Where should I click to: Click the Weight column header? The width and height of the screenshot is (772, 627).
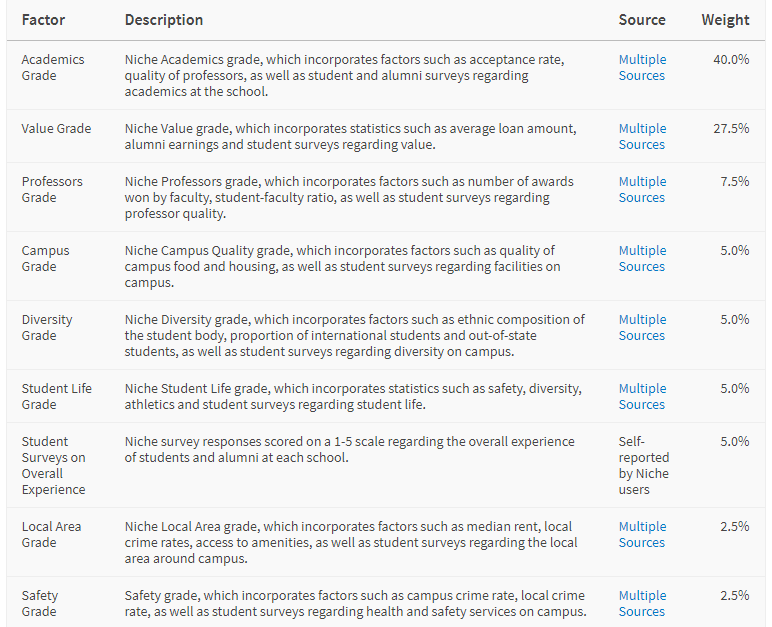pyautogui.click(x=725, y=20)
